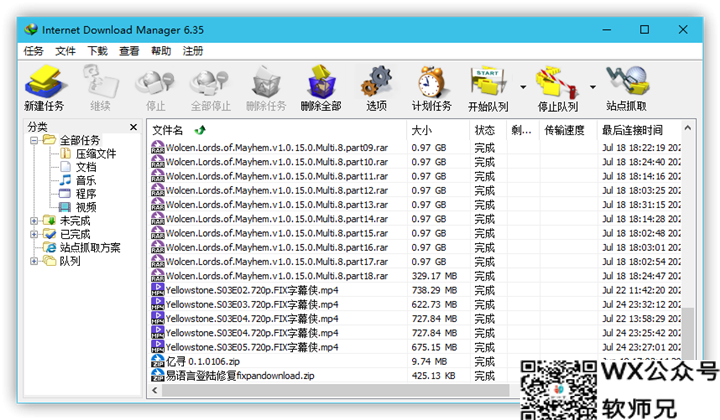Click the 删除任务 toolbar icon

tap(266, 82)
